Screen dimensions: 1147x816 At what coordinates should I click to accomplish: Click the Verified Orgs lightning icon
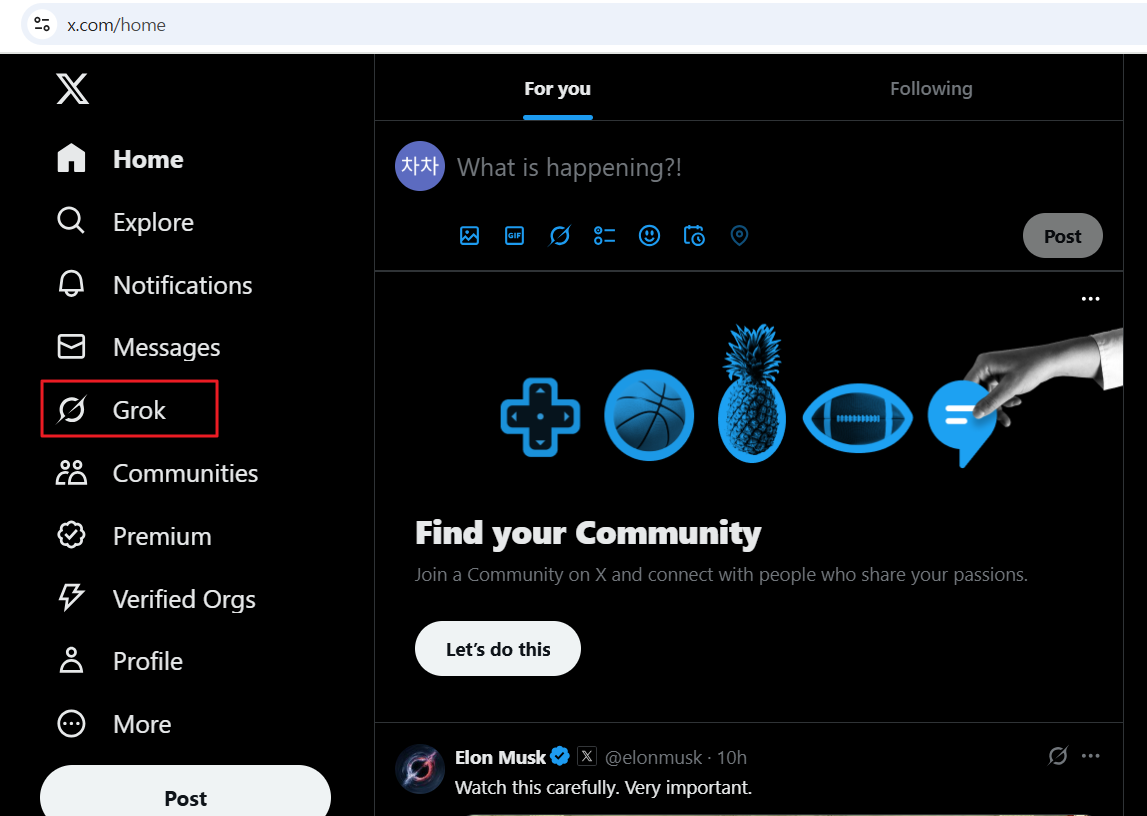[x=71, y=597]
